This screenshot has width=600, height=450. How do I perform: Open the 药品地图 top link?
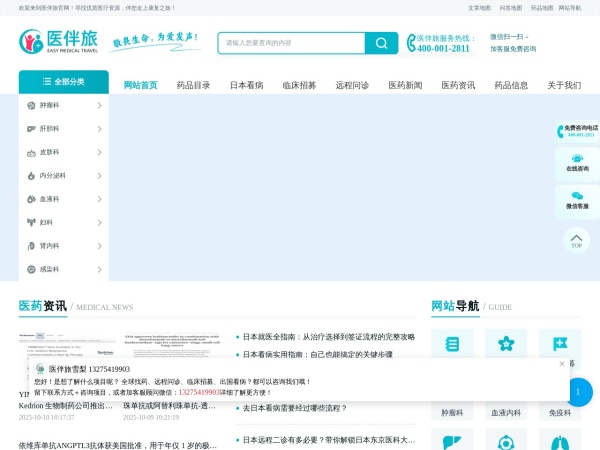coord(542,8)
